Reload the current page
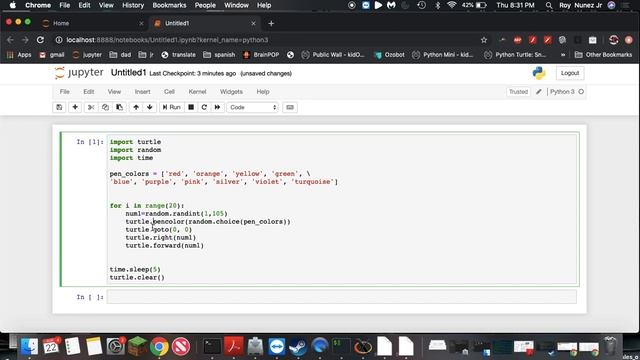Screen dimensions: 640x360 pos(40,40)
